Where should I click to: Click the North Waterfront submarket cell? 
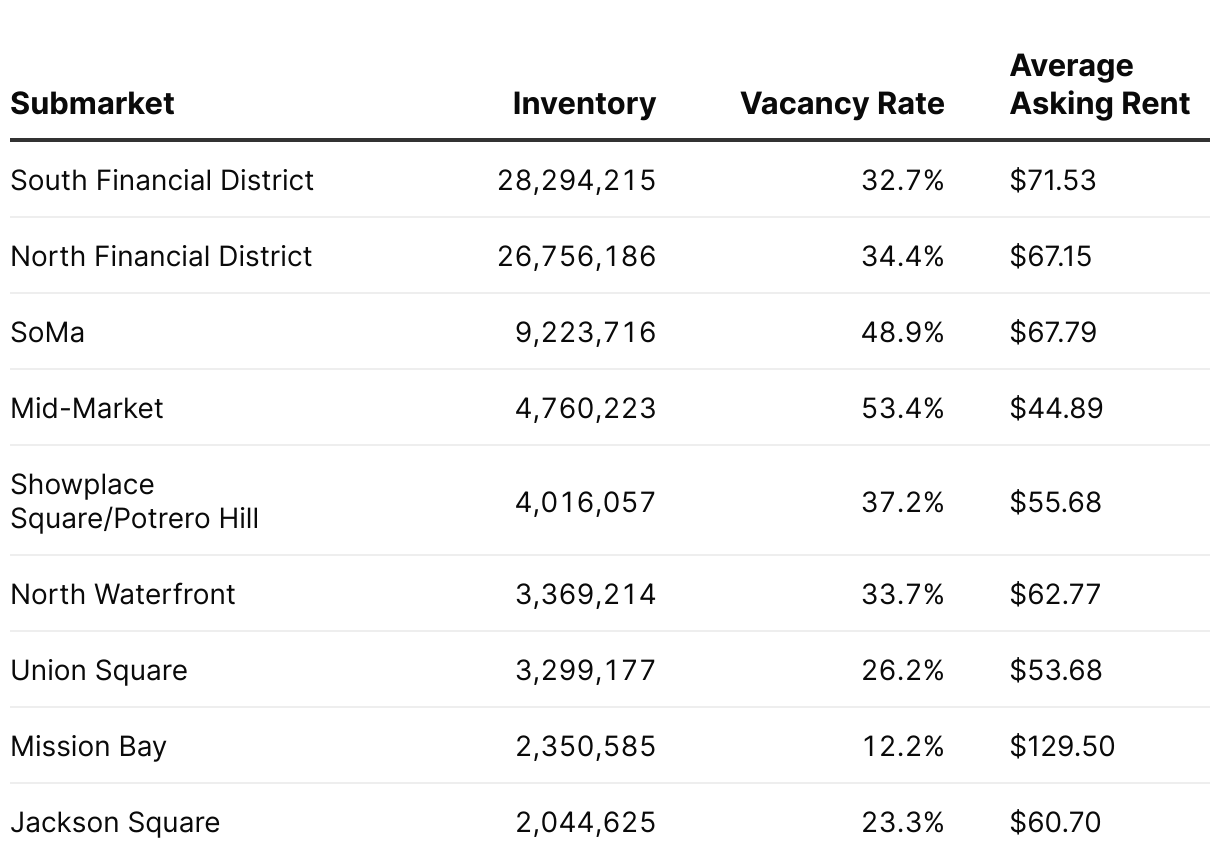pos(123,594)
